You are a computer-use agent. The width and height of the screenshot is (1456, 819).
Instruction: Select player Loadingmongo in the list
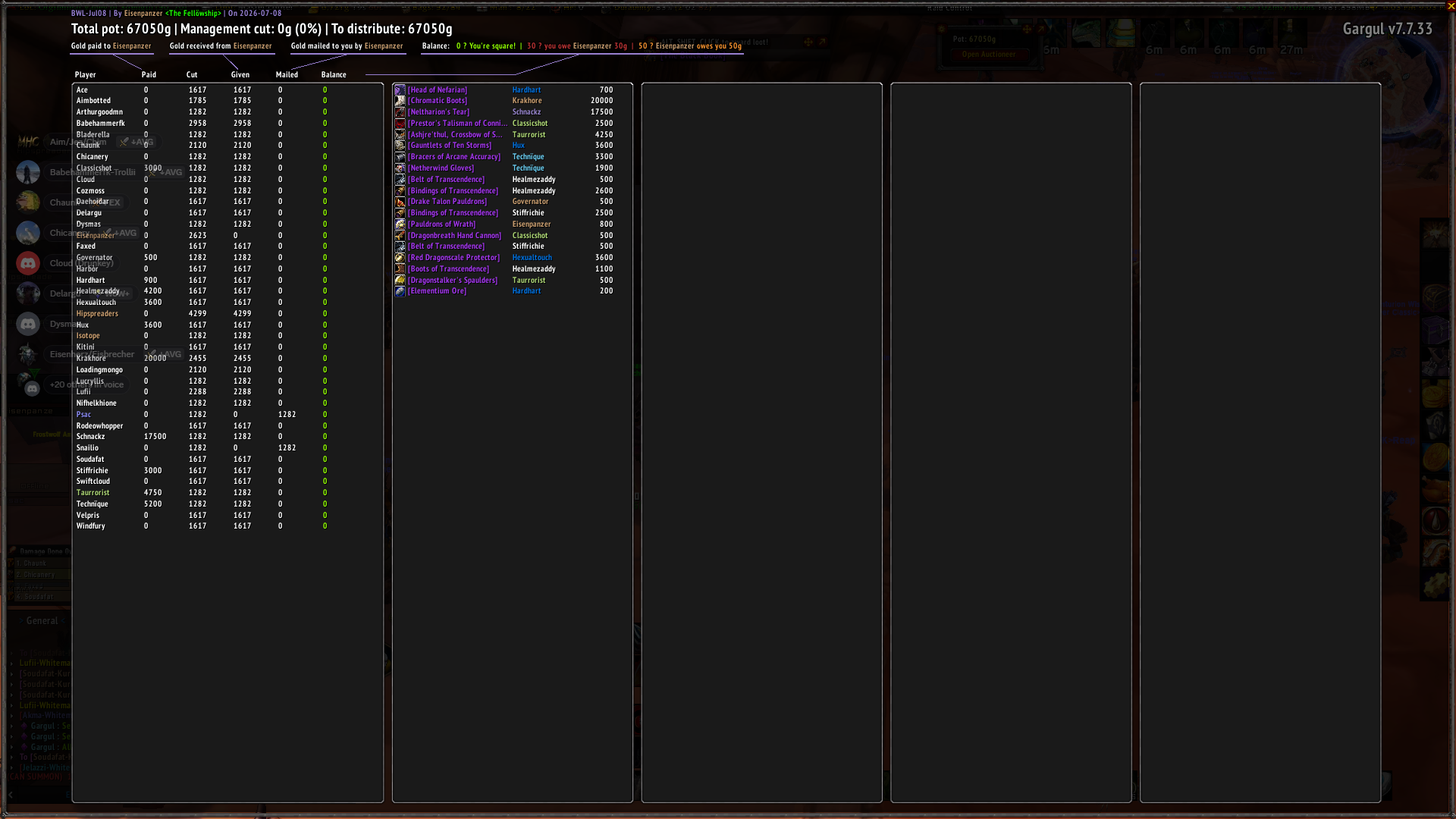pyautogui.click(x=99, y=370)
